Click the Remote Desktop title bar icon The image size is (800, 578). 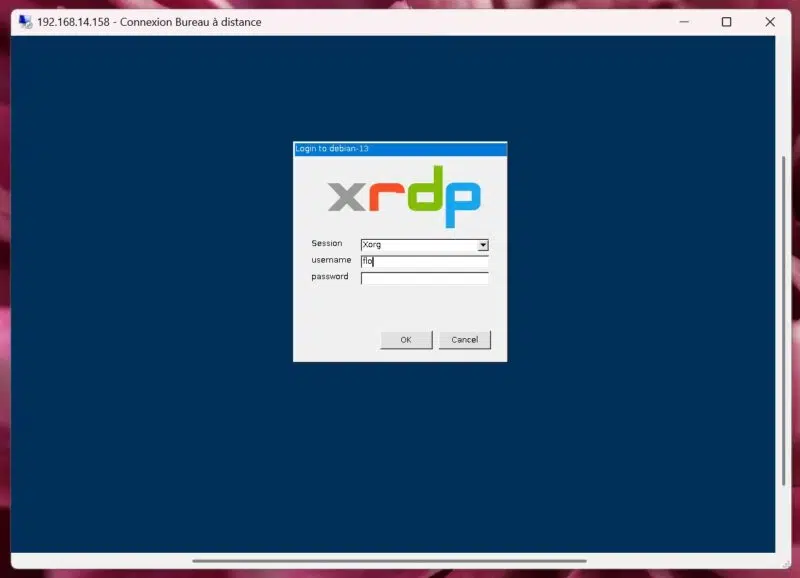click(x=25, y=22)
